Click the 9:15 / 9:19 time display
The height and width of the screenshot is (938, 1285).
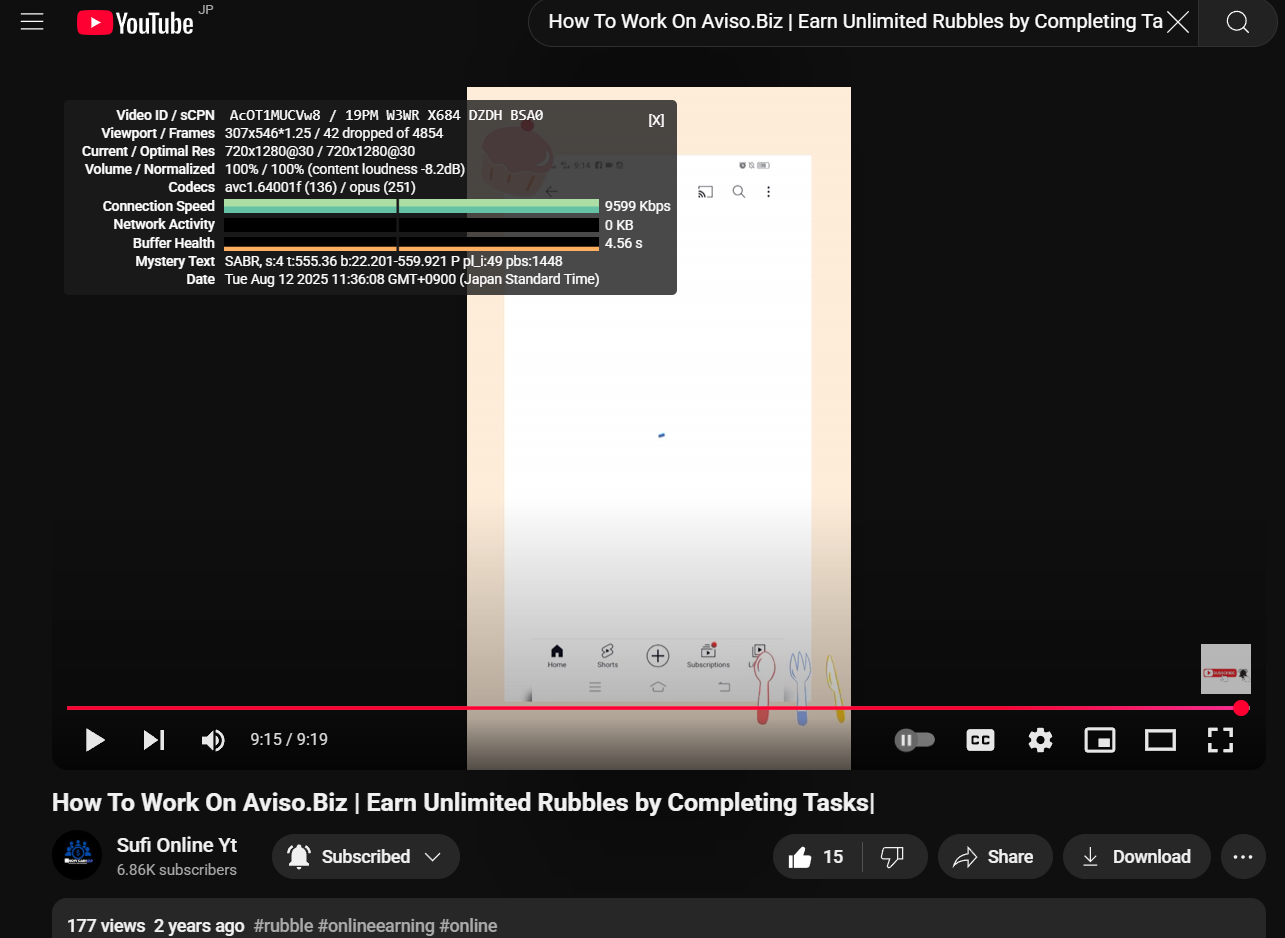tap(289, 740)
